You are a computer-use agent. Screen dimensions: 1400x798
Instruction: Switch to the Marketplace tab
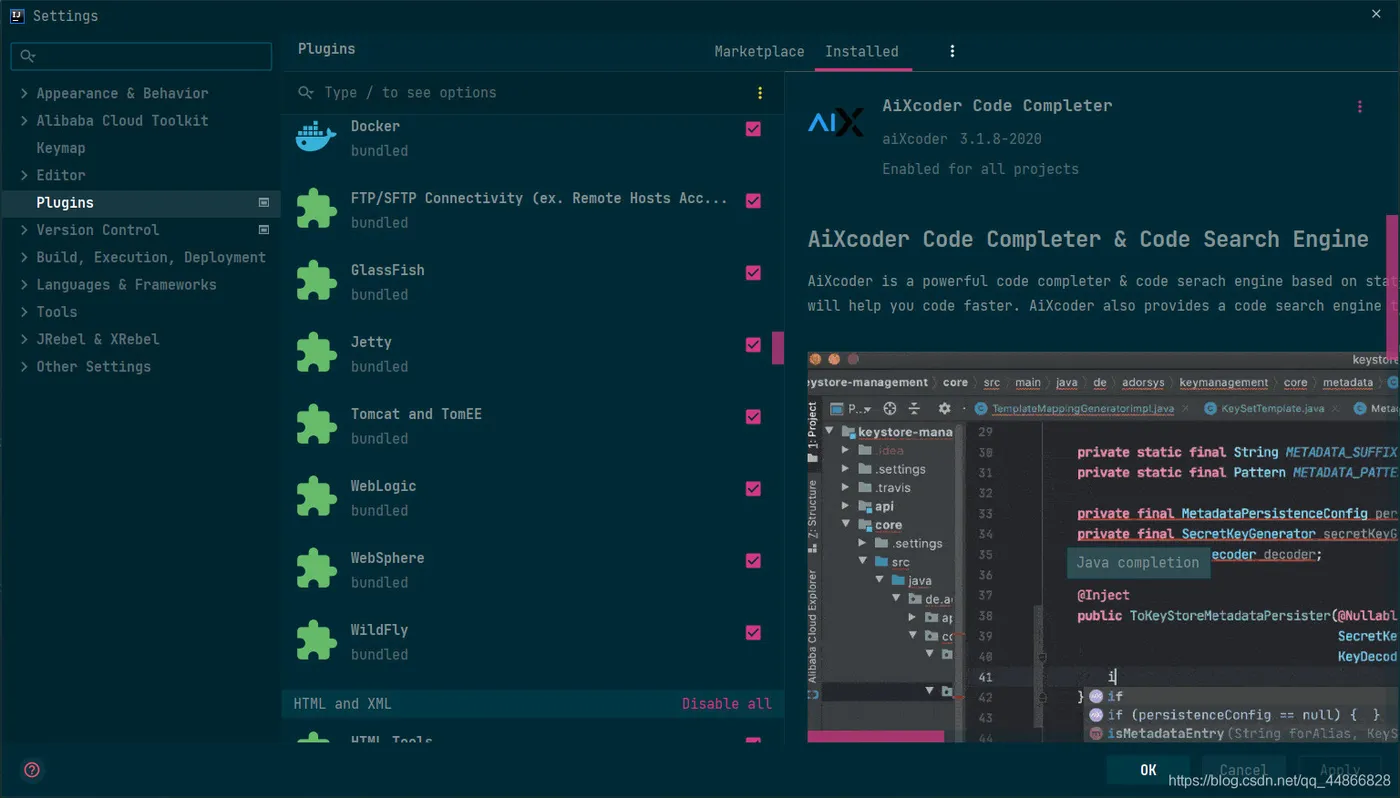click(x=759, y=51)
